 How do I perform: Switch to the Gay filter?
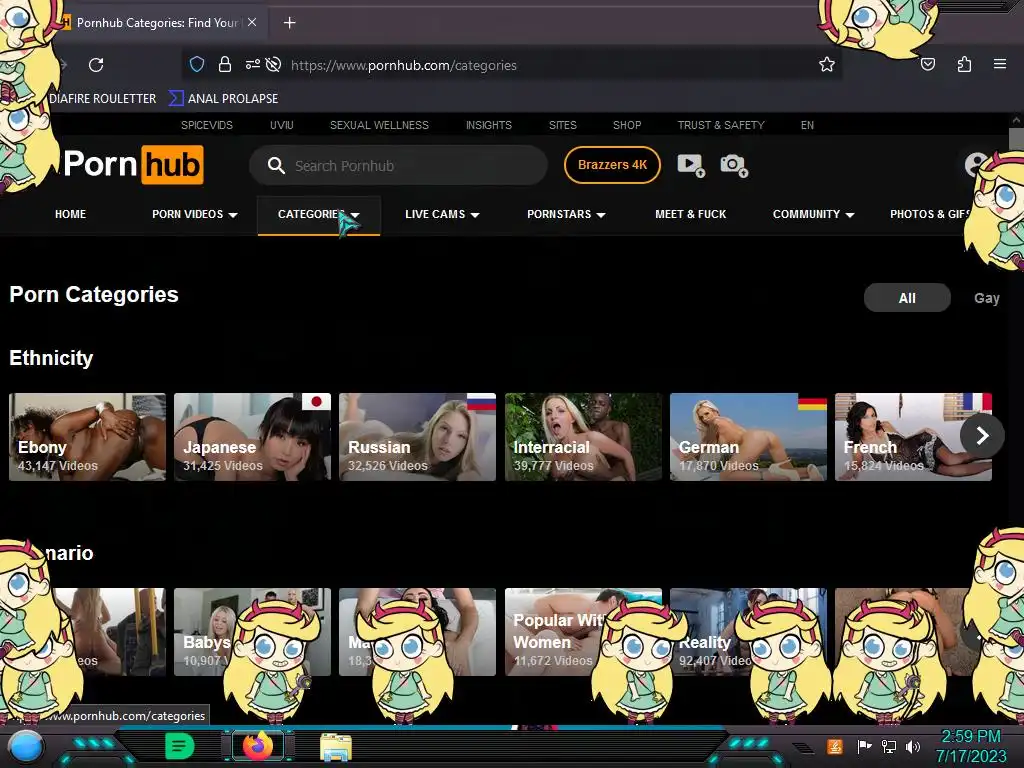[x=986, y=298]
